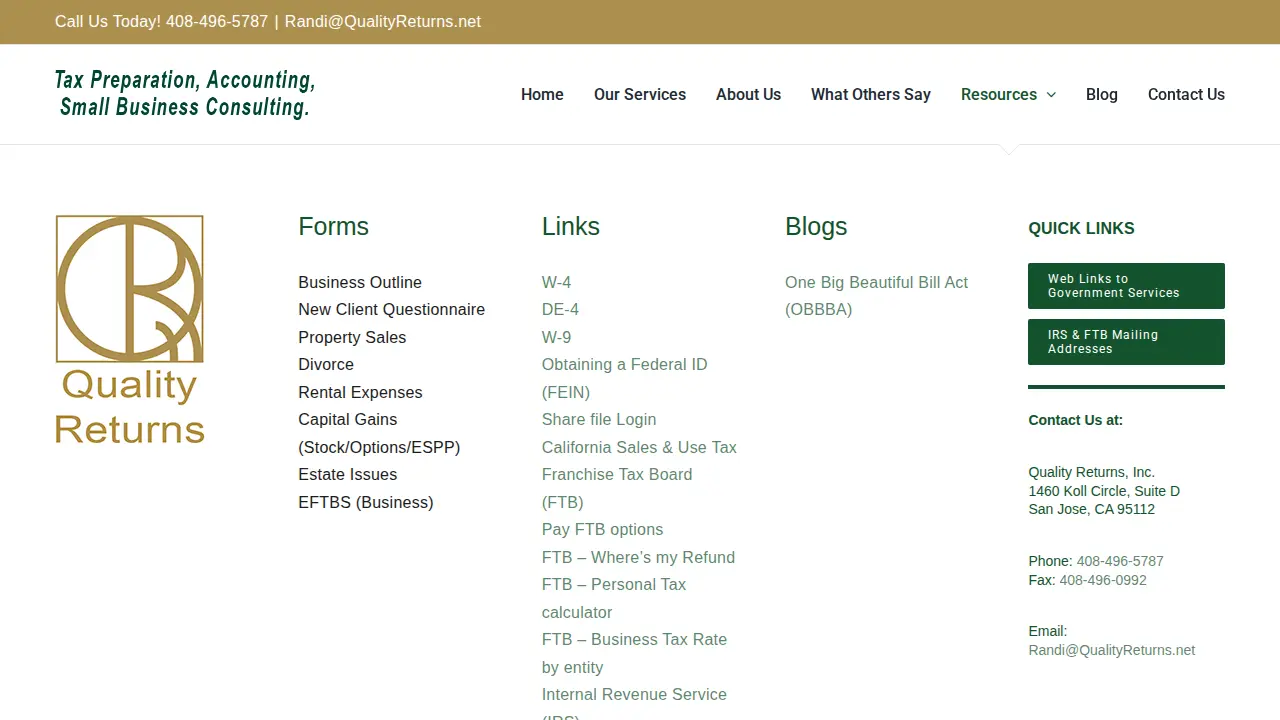Open the Home menu item
1280x720 pixels.
point(542,95)
